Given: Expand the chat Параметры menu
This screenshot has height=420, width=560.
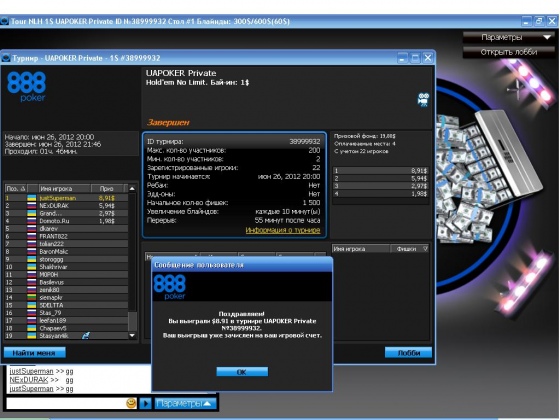Looking at the screenshot, I should point(186,404).
